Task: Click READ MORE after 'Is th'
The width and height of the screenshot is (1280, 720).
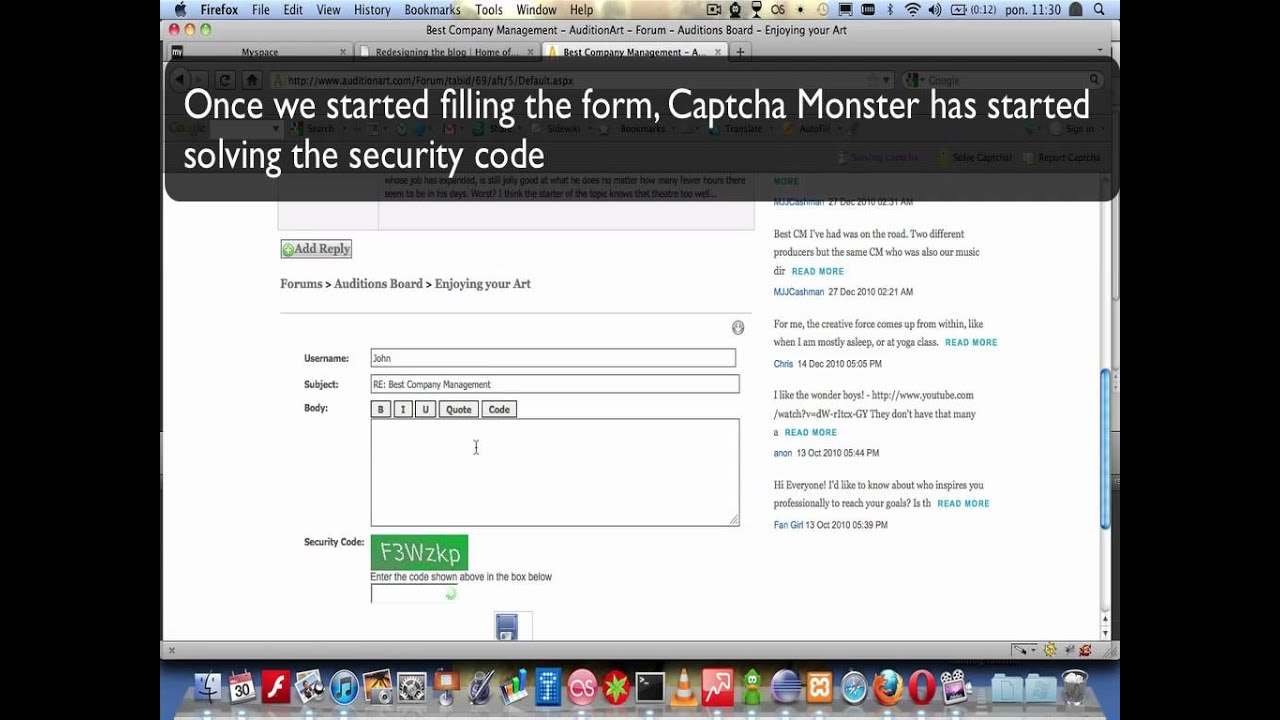Action: [963, 503]
